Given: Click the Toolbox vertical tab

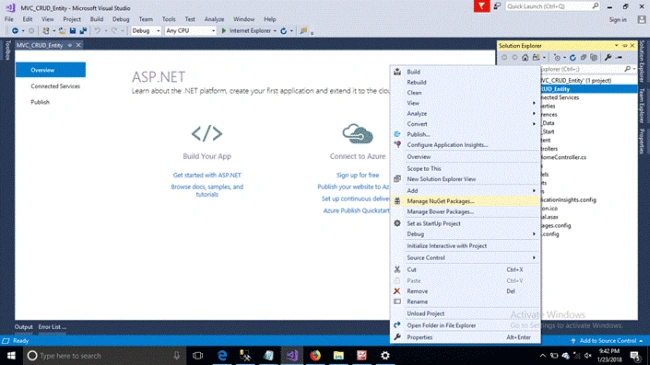Looking at the screenshot, I should click(7, 50).
